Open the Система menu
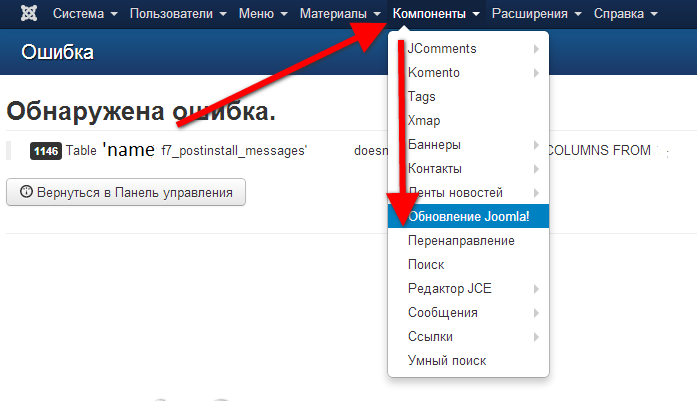This screenshot has height=401, width=697. click(84, 15)
